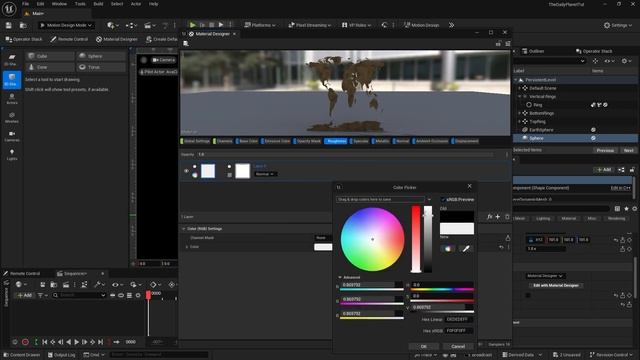Delete the layer with the trash icon

pos(507,217)
